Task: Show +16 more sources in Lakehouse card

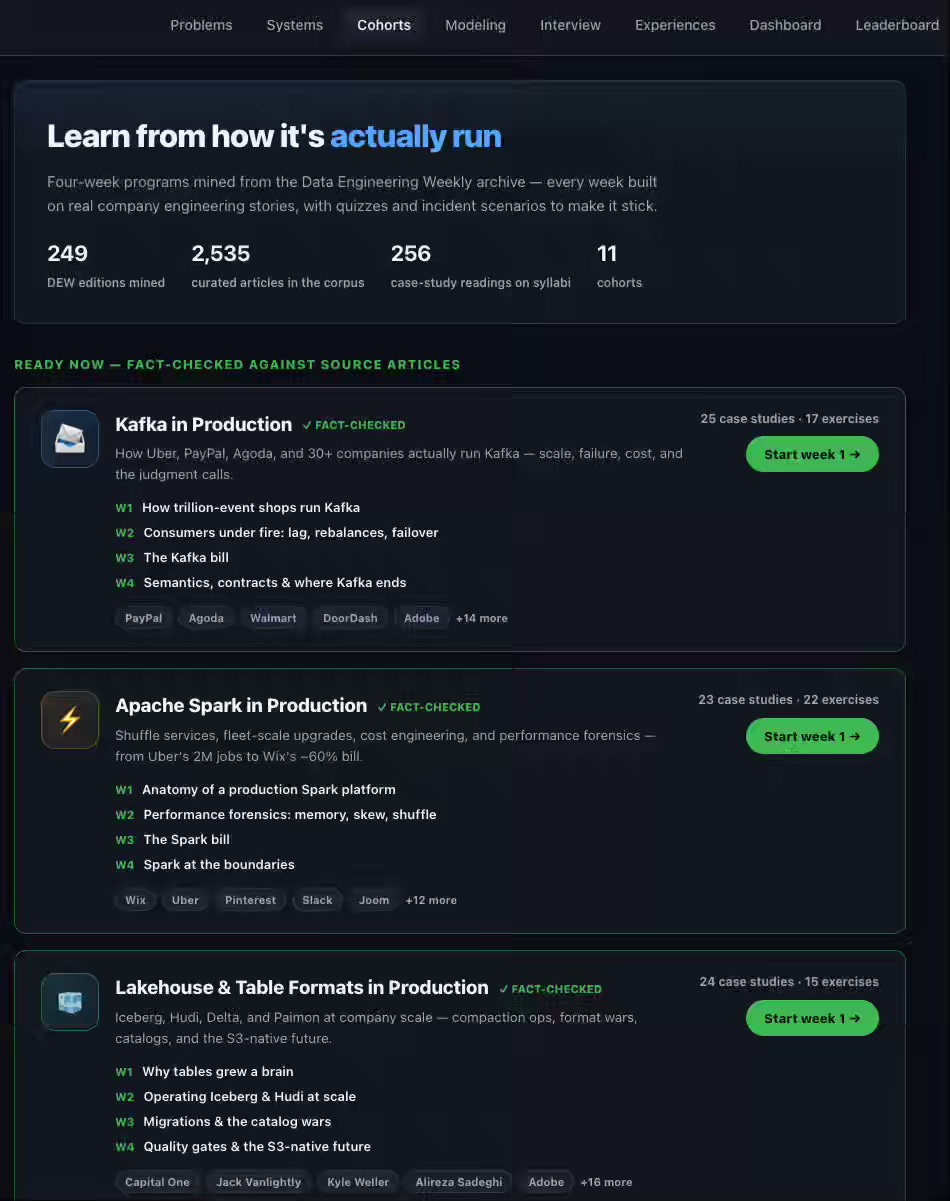Action: click(606, 1182)
